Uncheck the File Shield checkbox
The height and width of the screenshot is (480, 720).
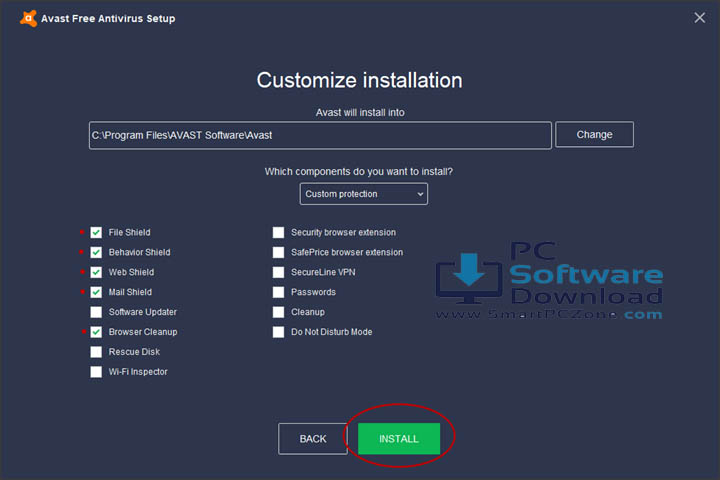pyautogui.click(x=96, y=232)
